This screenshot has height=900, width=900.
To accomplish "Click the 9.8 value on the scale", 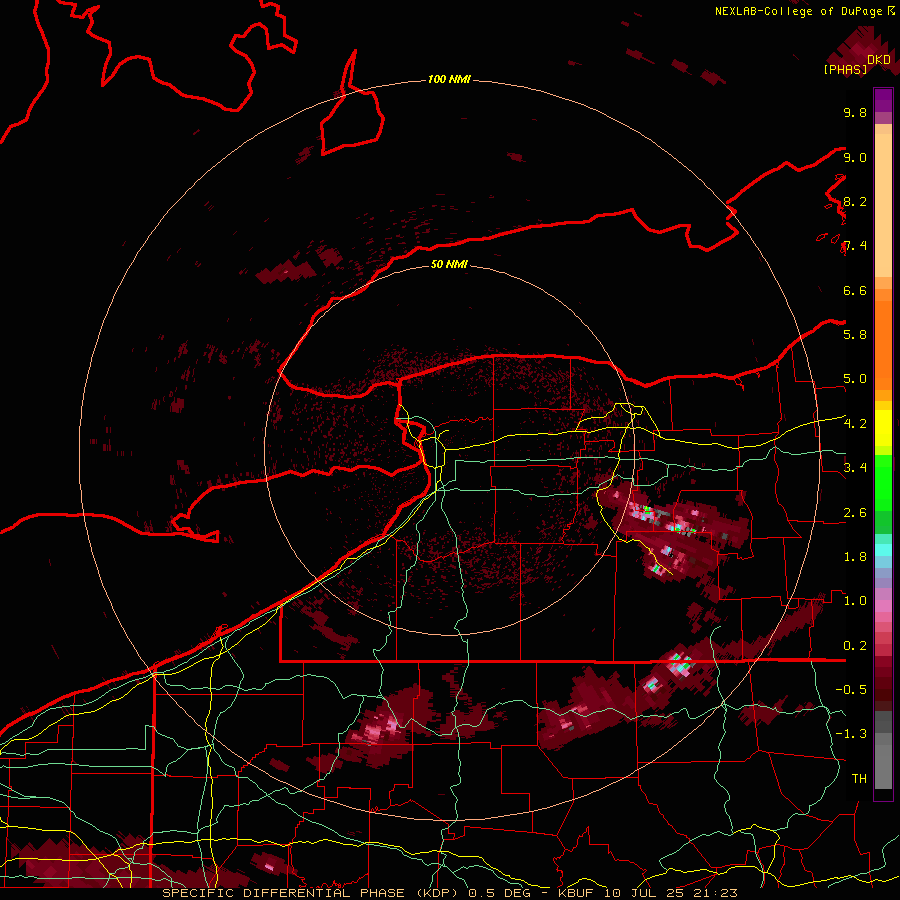I will tap(855, 112).
